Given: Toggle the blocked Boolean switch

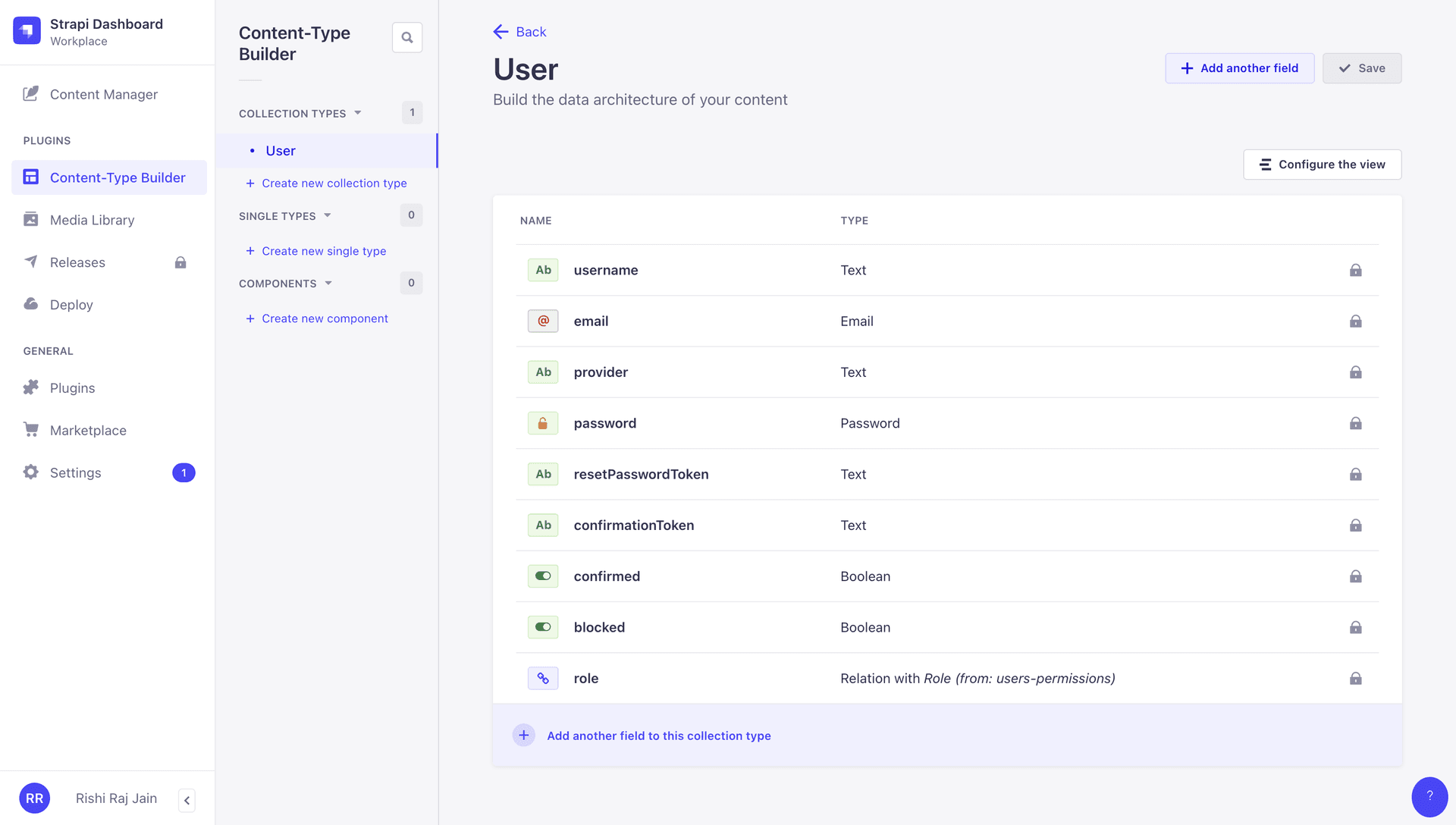Looking at the screenshot, I should pos(542,627).
